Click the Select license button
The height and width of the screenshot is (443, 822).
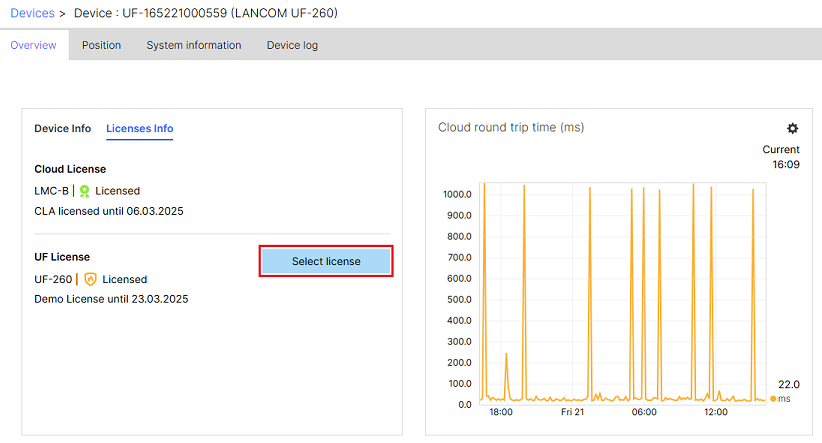tap(326, 261)
